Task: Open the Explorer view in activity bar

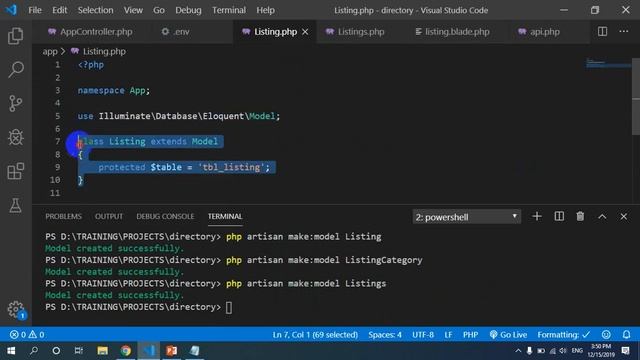Action: click(16, 36)
